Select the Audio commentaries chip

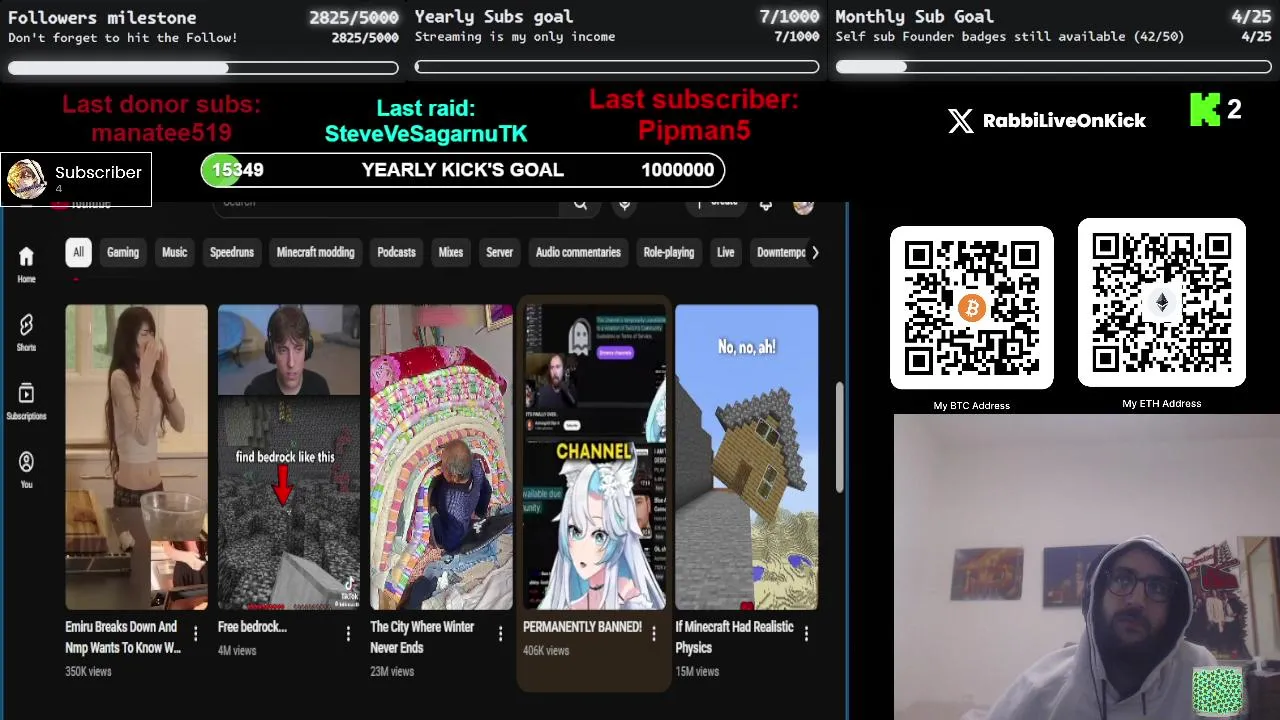tap(578, 252)
